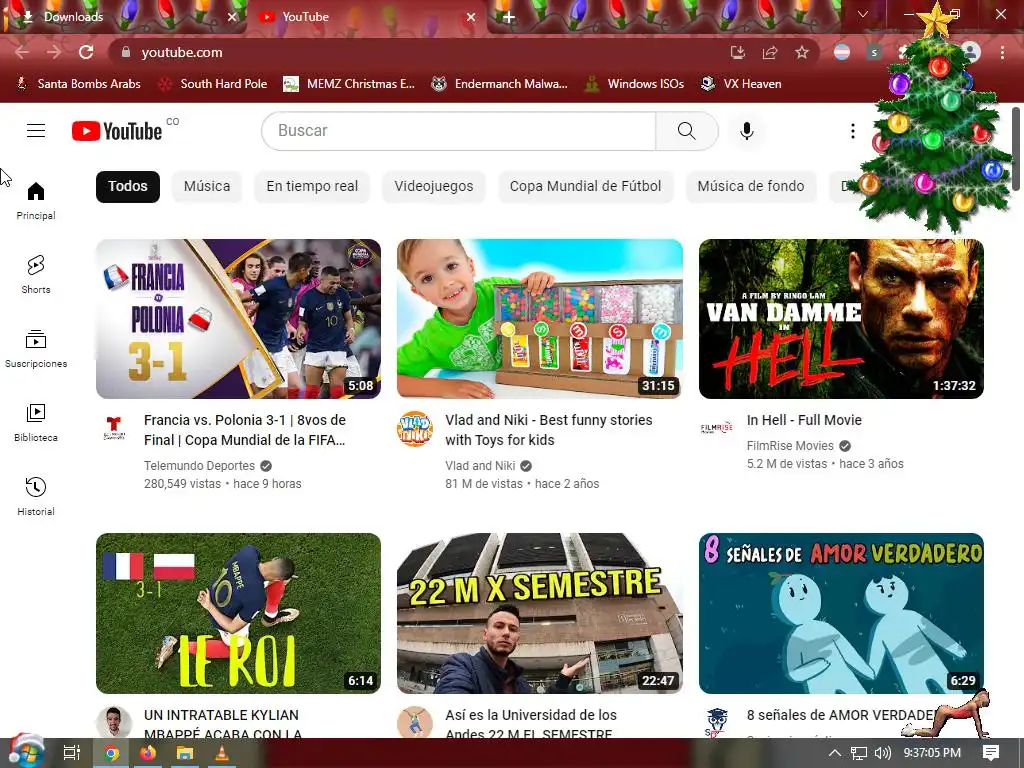Select the Todos filter chip

tap(128, 186)
